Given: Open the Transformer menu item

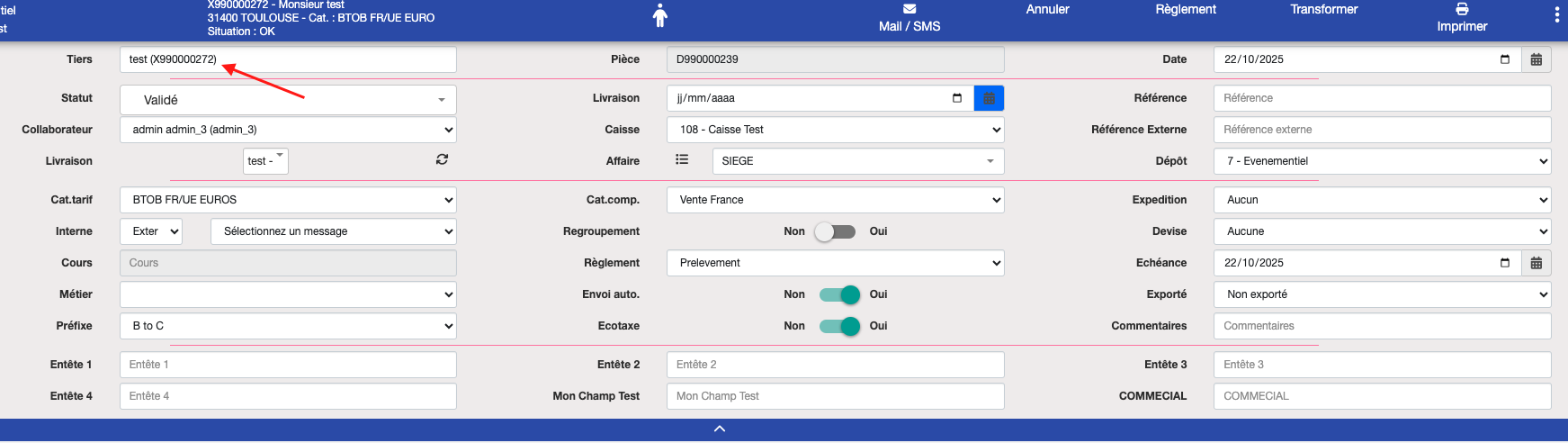Looking at the screenshot, I should [1323, 10].
